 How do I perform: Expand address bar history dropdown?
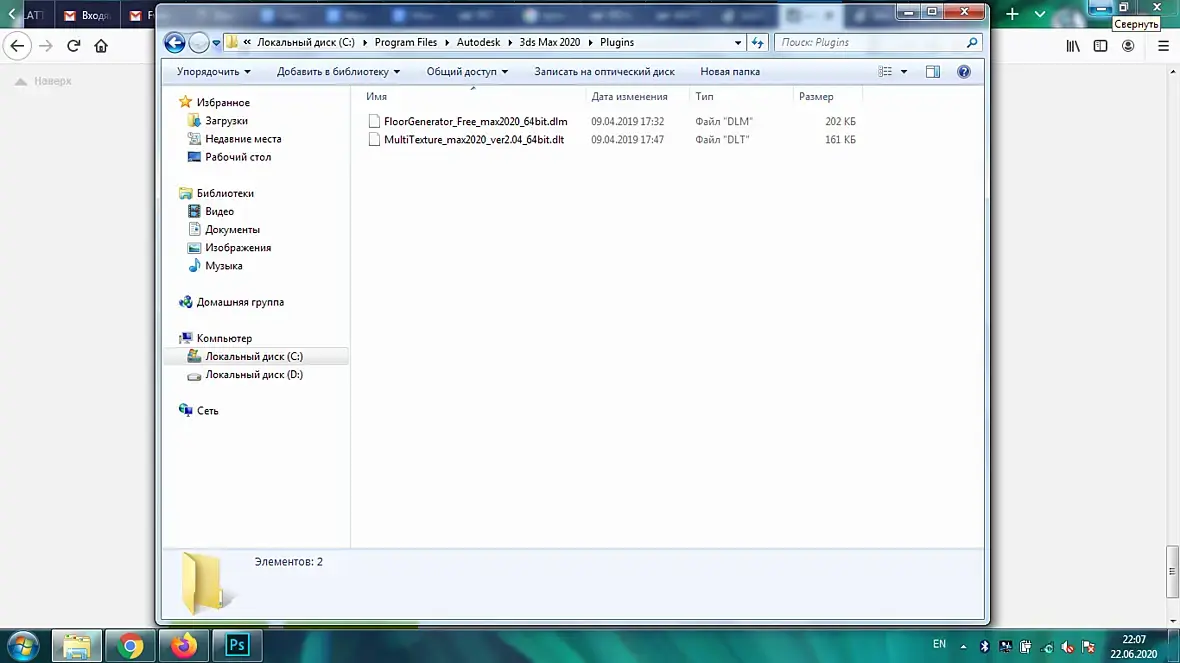(738, 43)
